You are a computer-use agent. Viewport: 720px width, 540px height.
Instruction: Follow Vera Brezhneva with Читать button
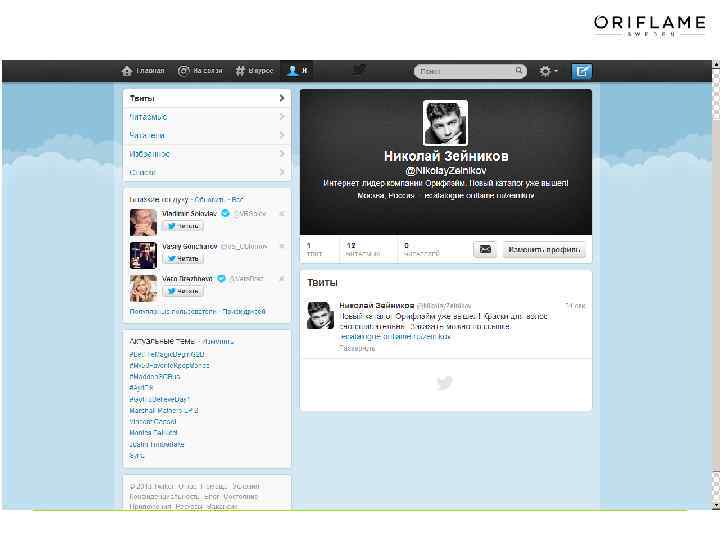point(183,291)
